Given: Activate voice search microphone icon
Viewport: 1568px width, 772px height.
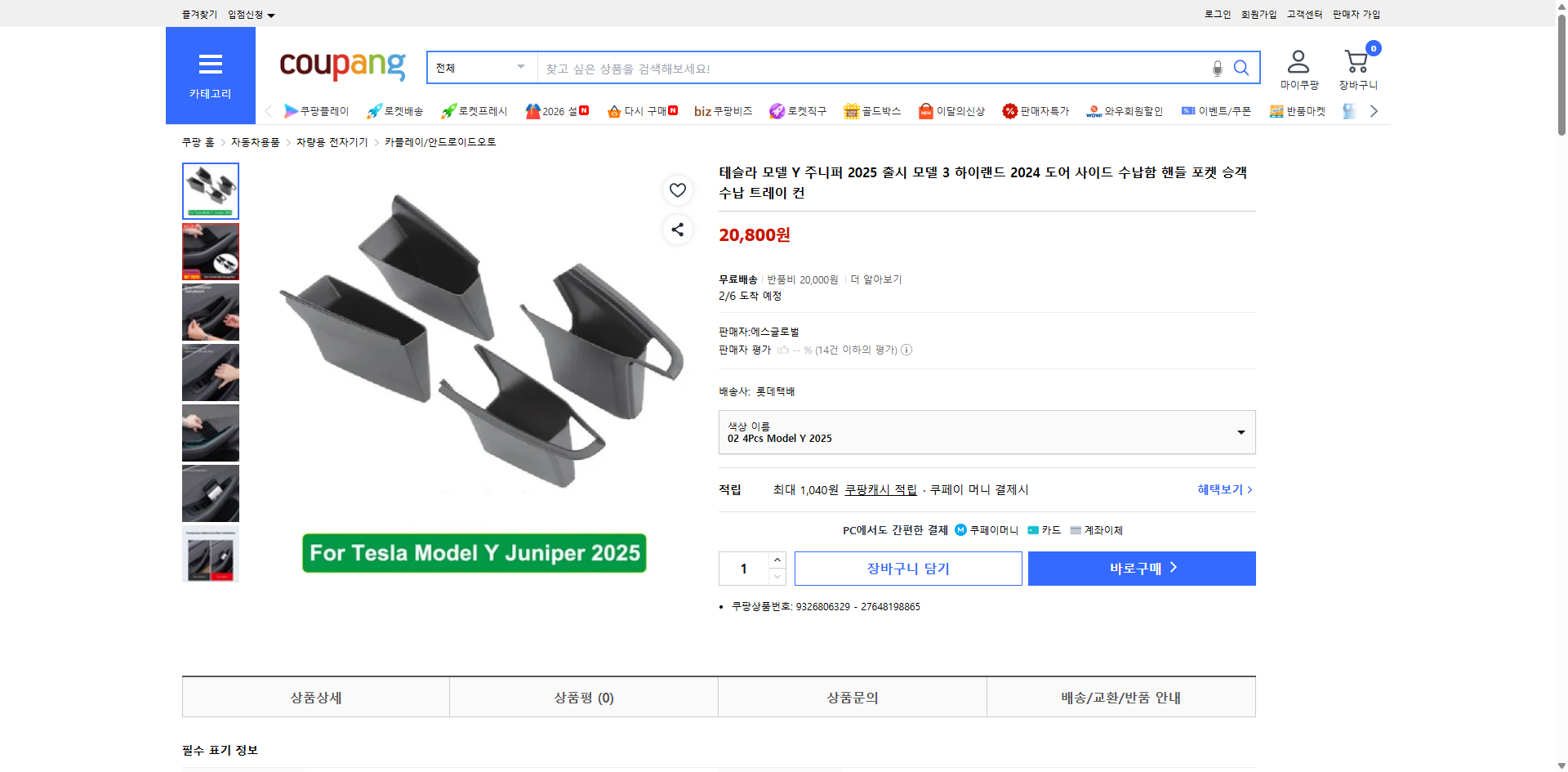Looking at the screenshot, I should point(1216,68).
